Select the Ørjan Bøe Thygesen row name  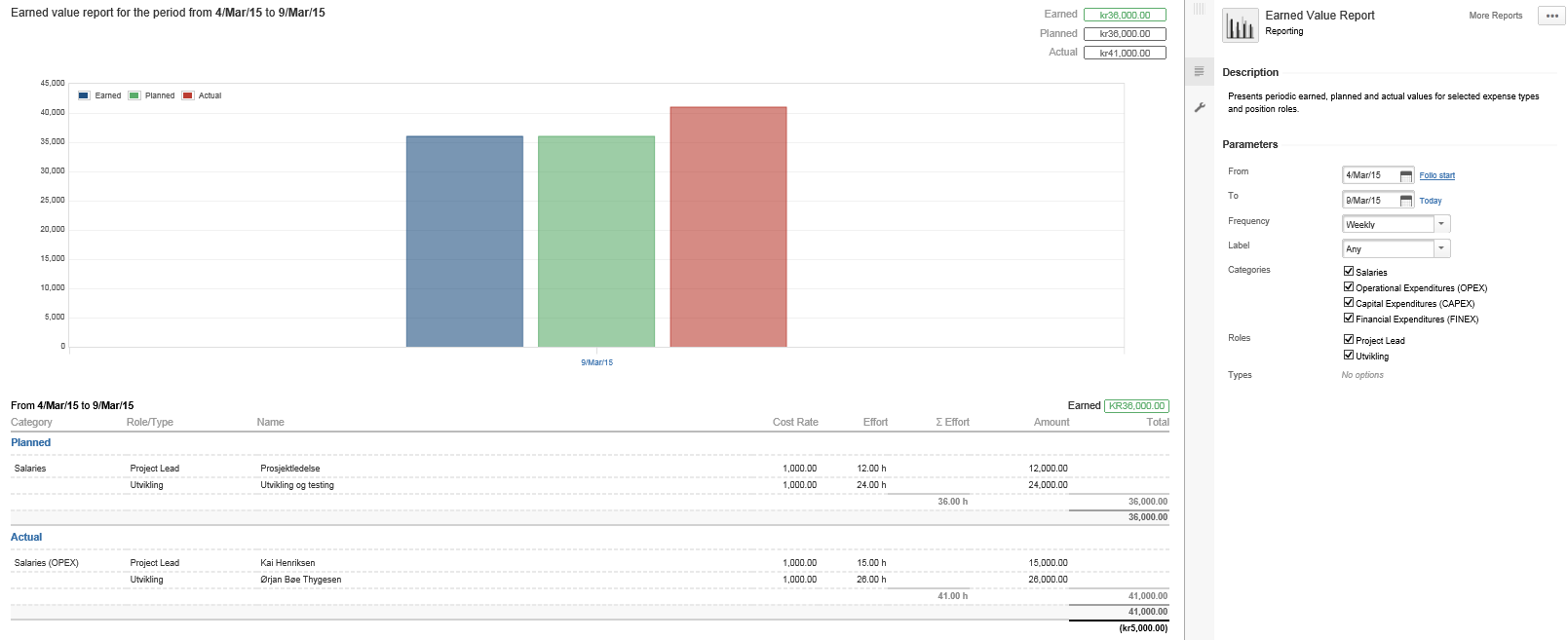301,580
